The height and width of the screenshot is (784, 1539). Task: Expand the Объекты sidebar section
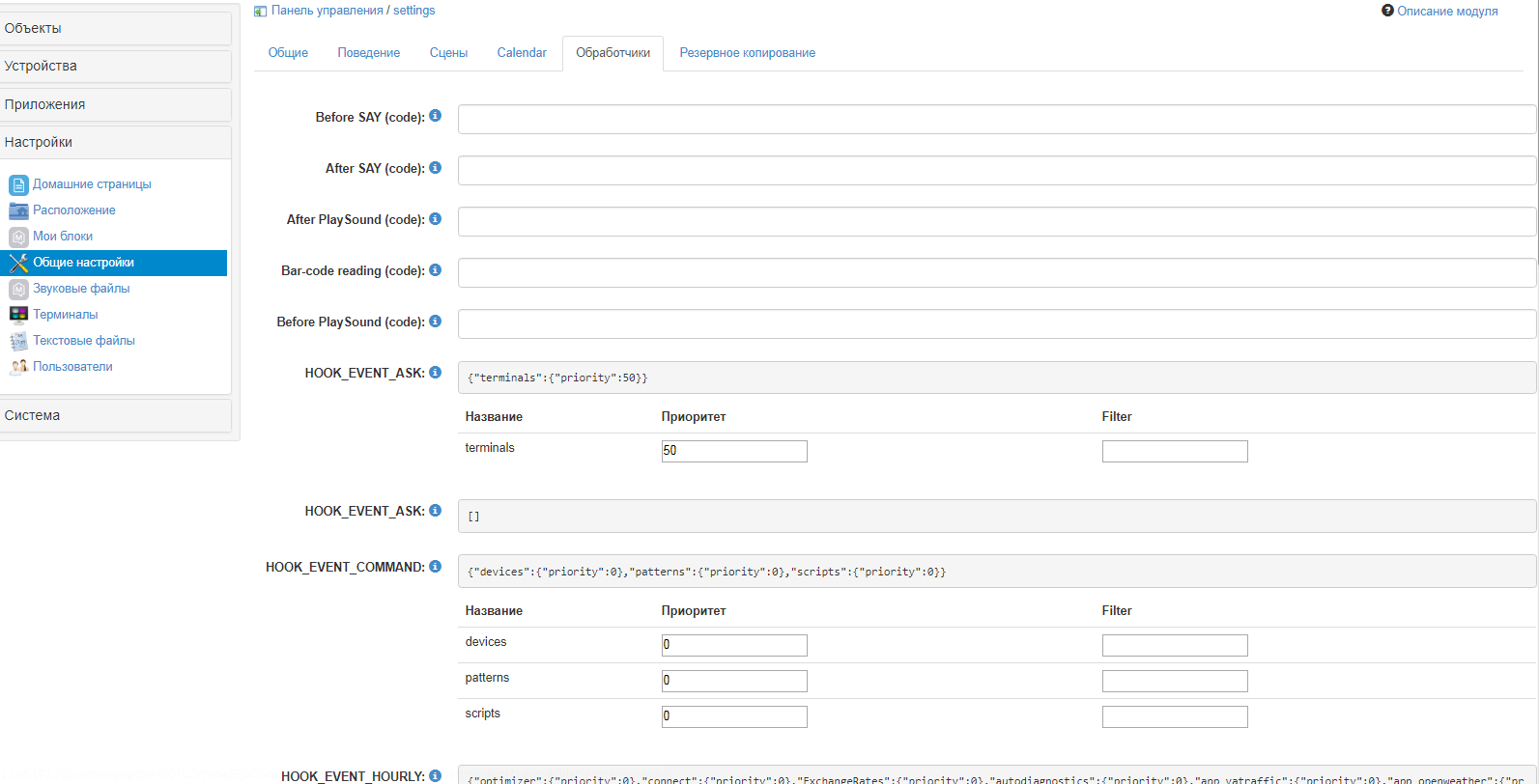115,28
